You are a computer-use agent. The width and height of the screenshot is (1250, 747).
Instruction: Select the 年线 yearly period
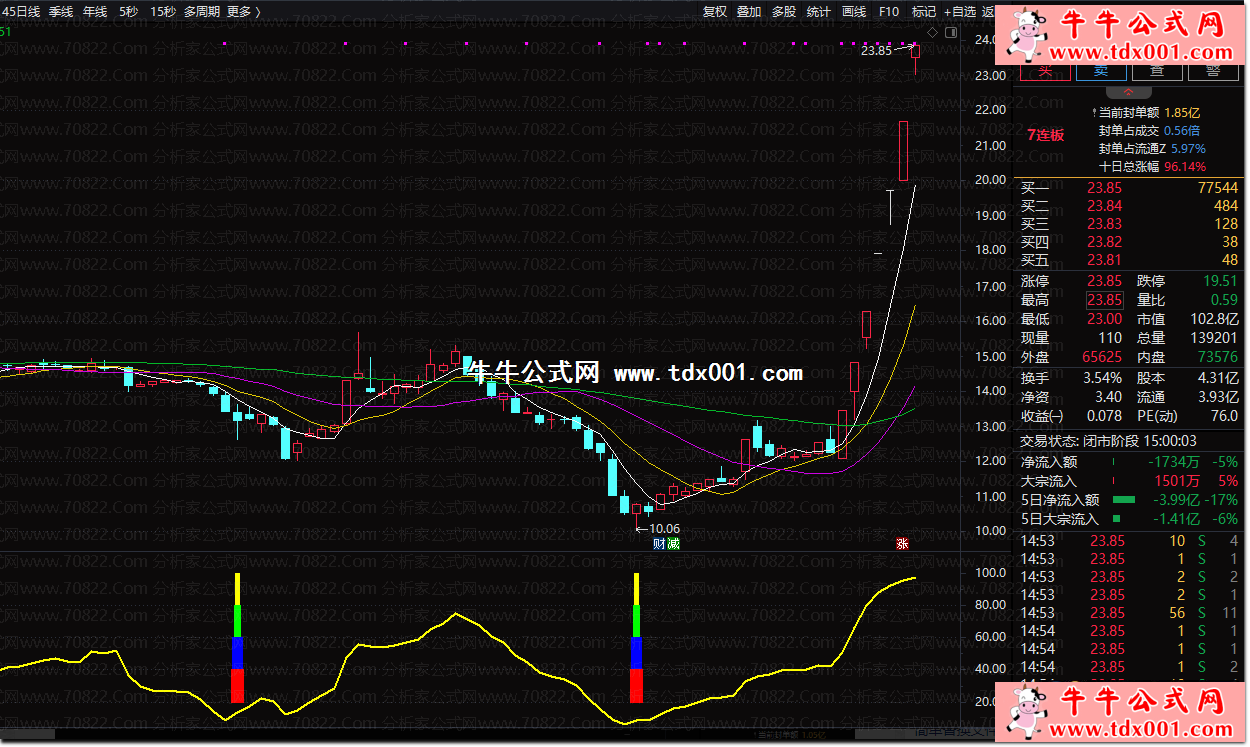click(95, 12)
